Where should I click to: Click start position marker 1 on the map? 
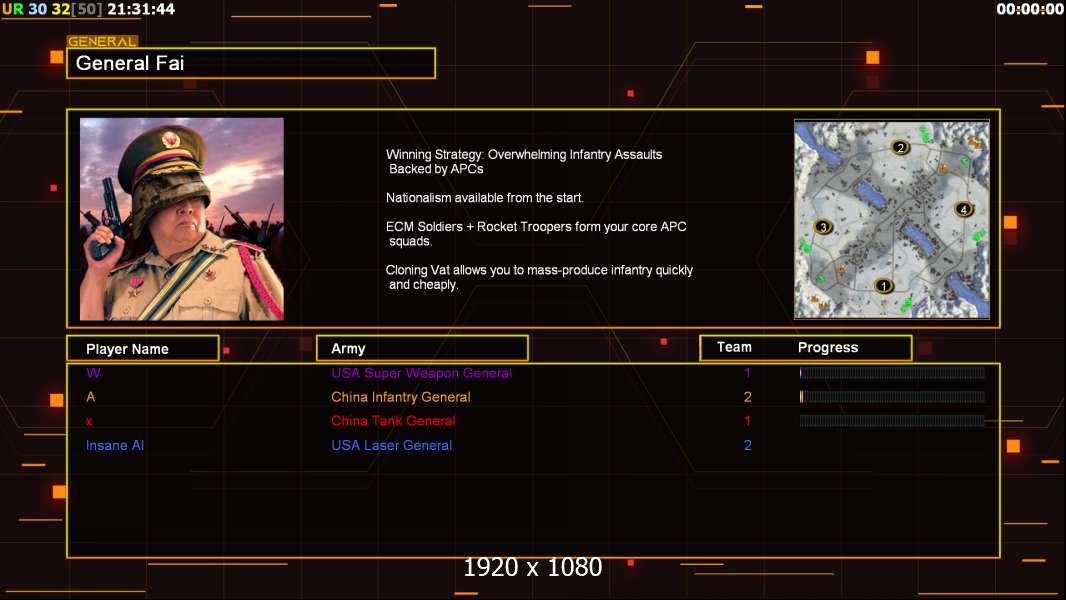coord(883,286)
